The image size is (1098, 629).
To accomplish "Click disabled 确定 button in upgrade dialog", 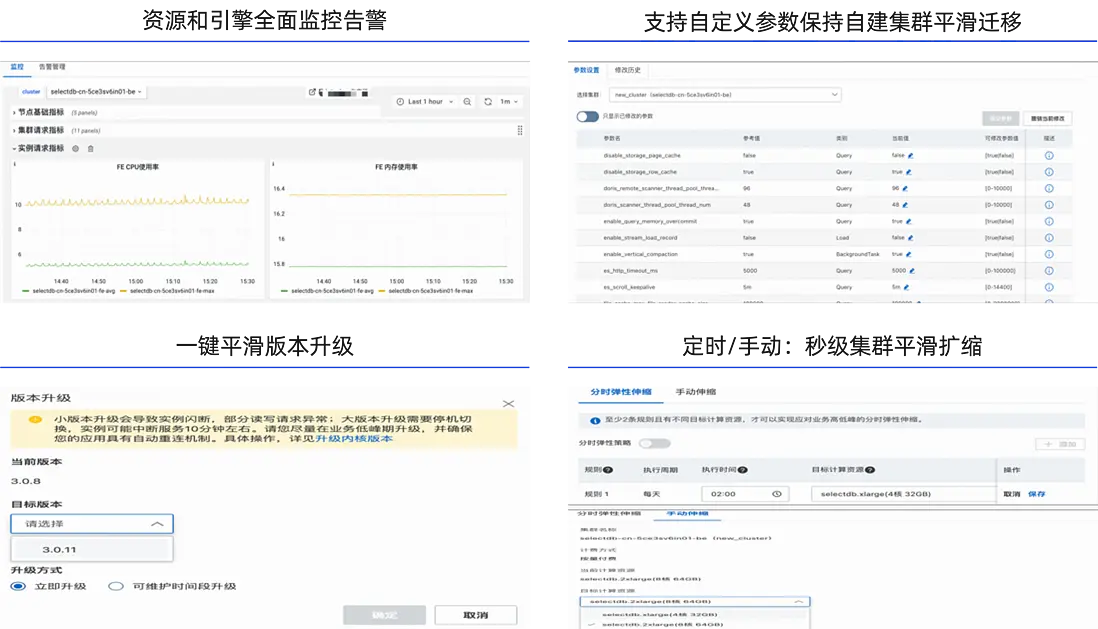I will point(384,615).
